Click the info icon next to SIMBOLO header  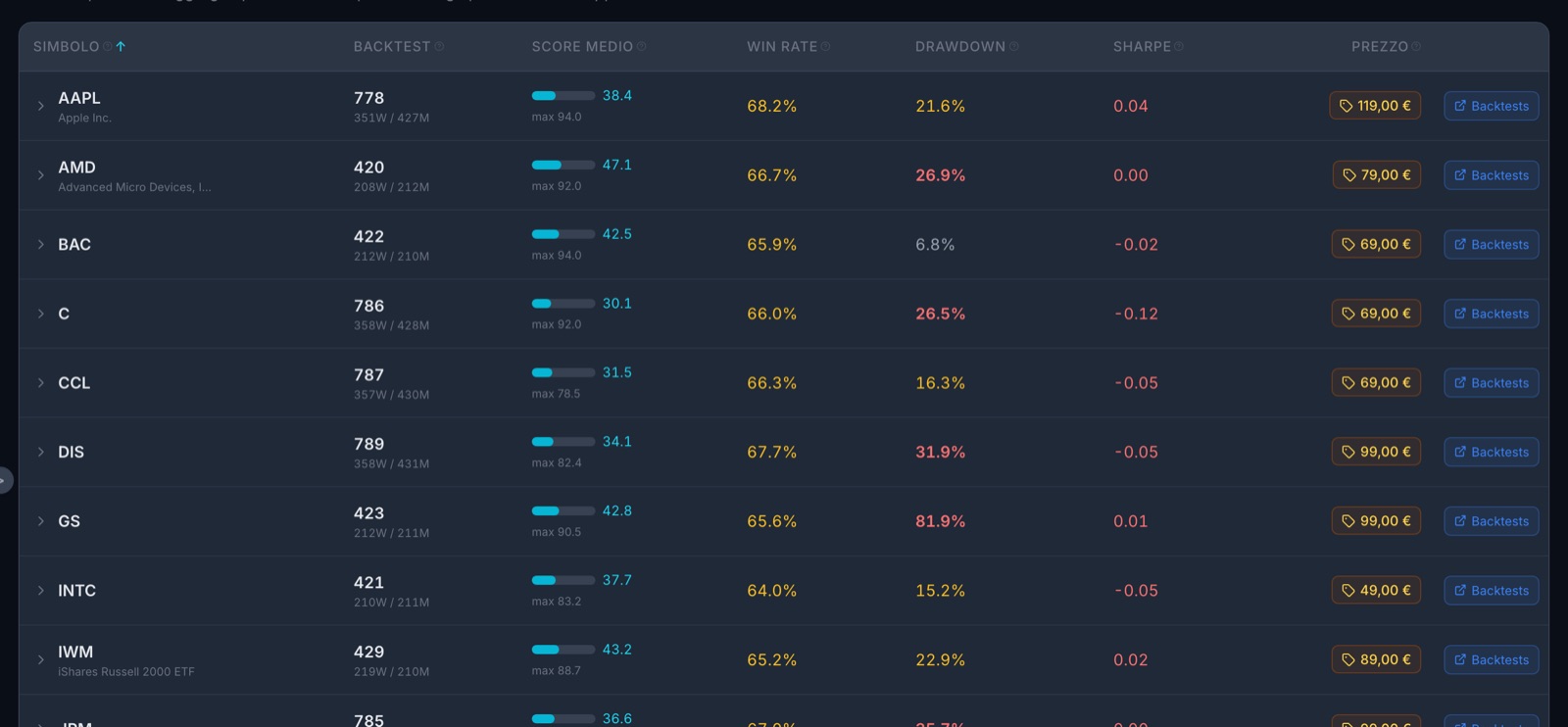tap(108, 47)
